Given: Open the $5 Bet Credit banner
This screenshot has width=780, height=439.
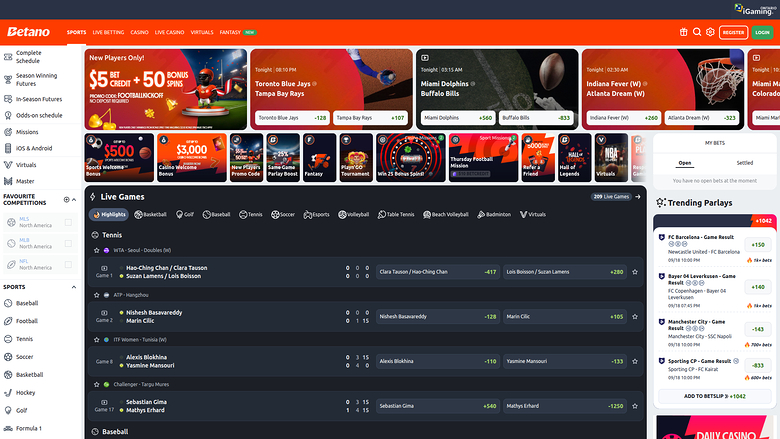Looking at the screenshot, I should click(x=166, y=89).
